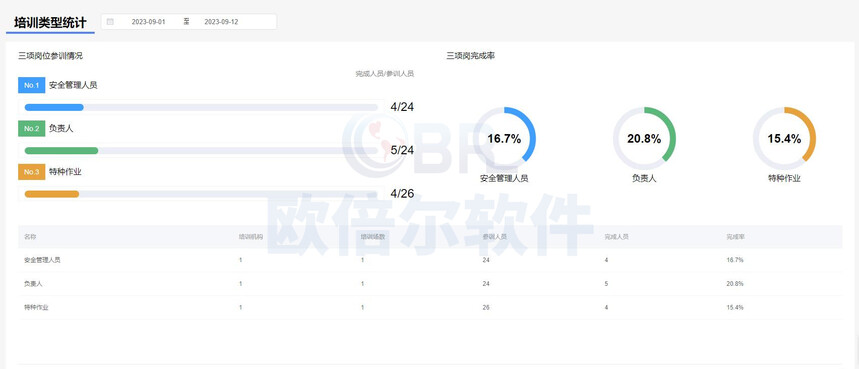Click the 名称 column header
Screen dimensions: 859x369
click(30, 237)
